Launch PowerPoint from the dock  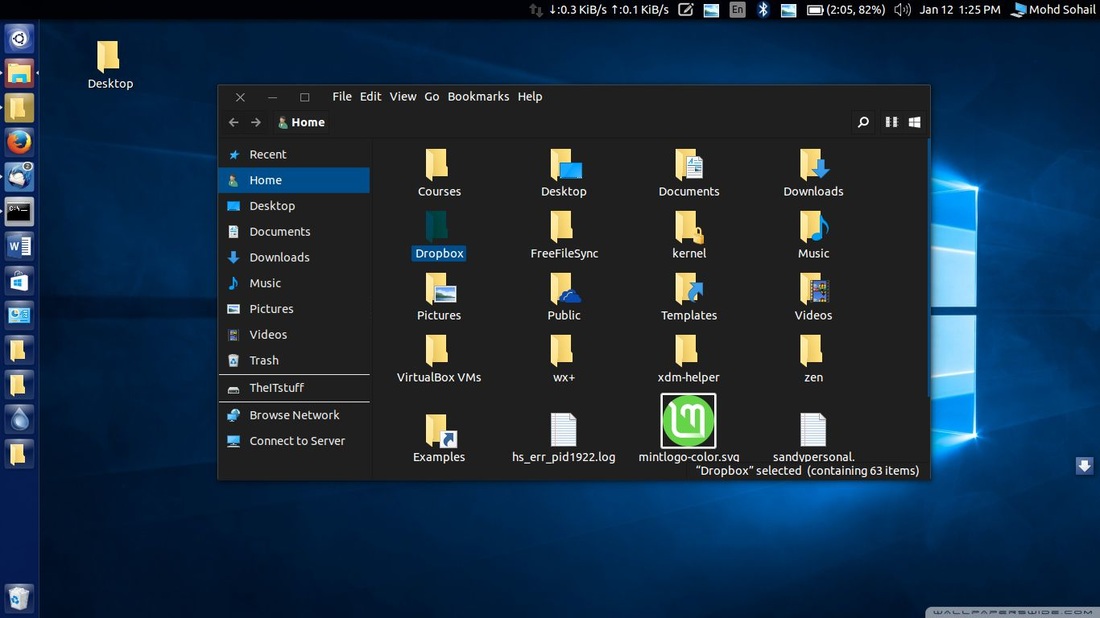pyautogui.click(x=19, y=315)
